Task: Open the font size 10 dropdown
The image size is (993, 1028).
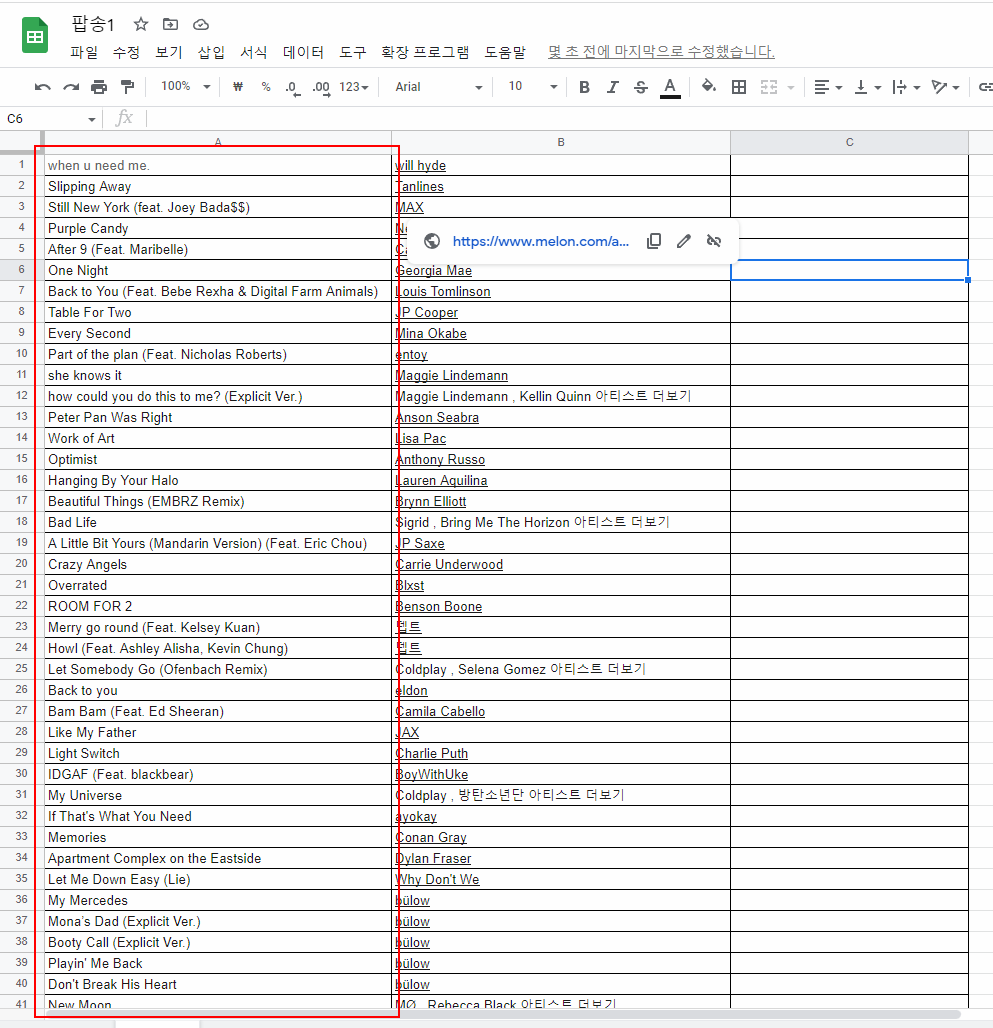Action: (532, 87)
